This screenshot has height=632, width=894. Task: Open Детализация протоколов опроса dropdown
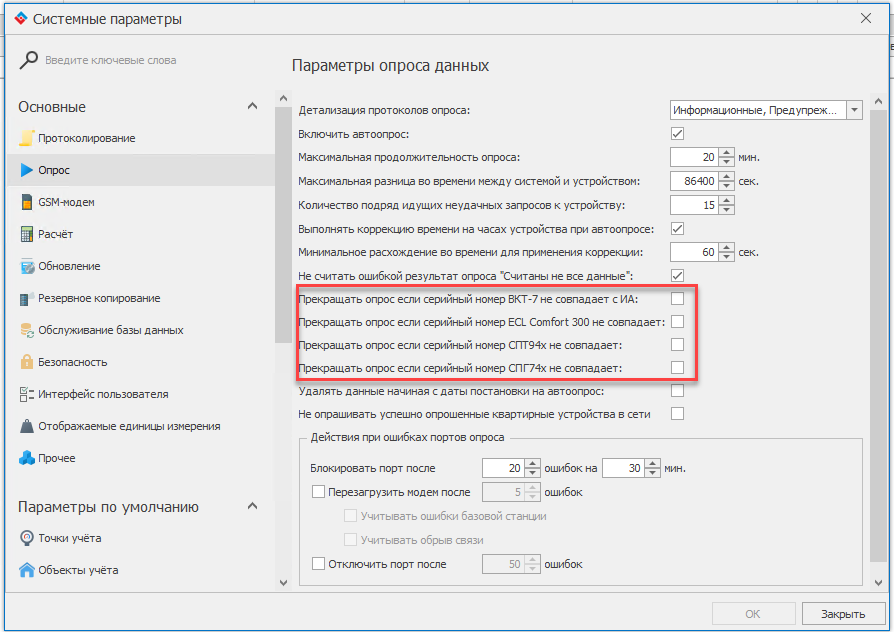853,110
